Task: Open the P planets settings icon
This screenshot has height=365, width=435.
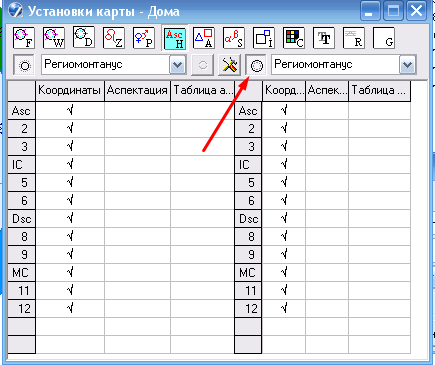Action: coord(144,38)
